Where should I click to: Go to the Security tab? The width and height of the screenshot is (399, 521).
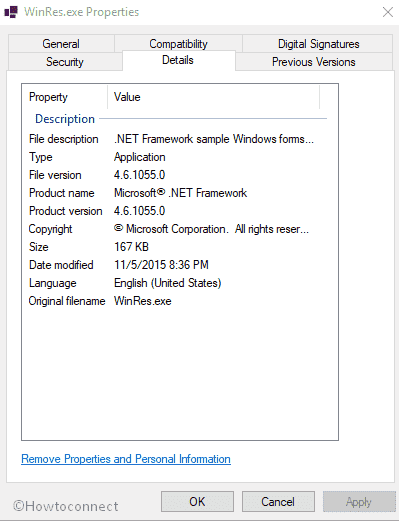(65, 62)
